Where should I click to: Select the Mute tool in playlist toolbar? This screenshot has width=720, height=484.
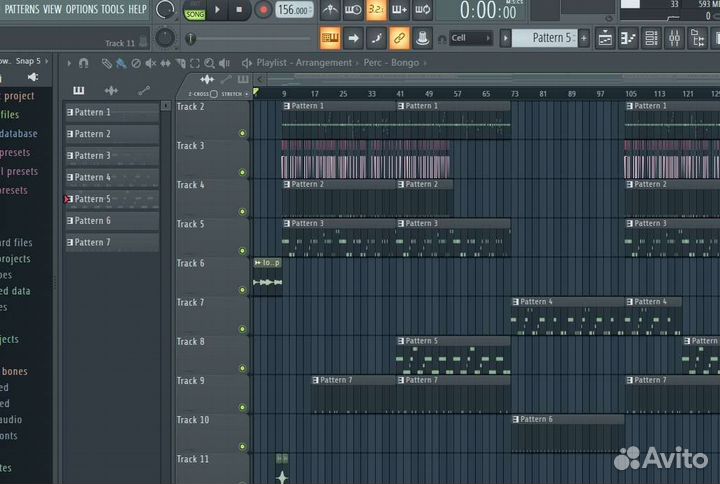point(151,63)
